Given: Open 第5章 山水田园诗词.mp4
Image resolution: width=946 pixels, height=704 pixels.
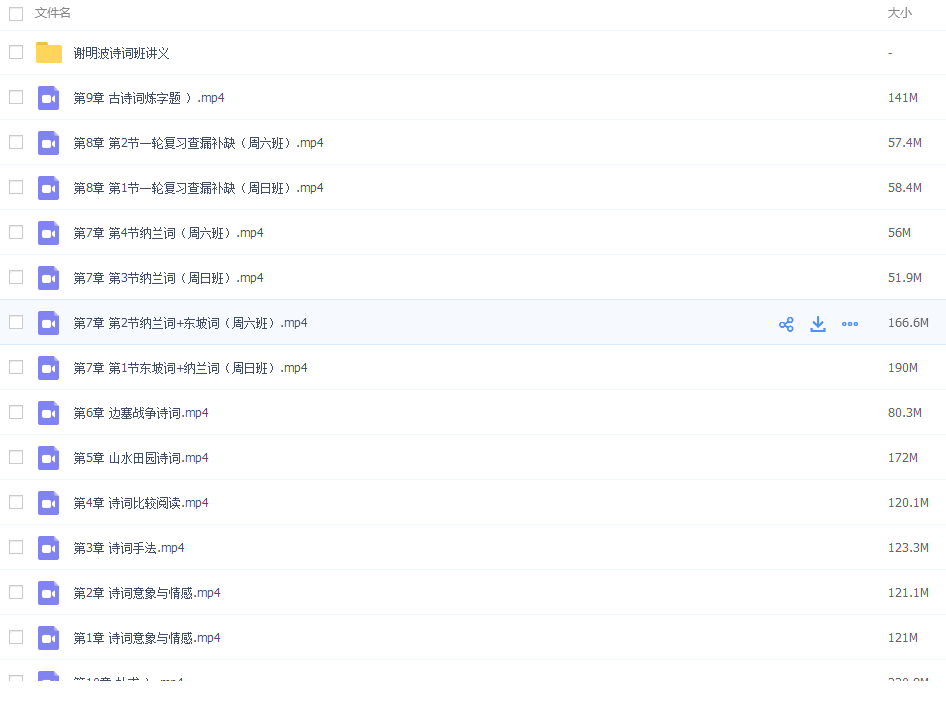Looking at the screenshot, I should tap(141, 458).
